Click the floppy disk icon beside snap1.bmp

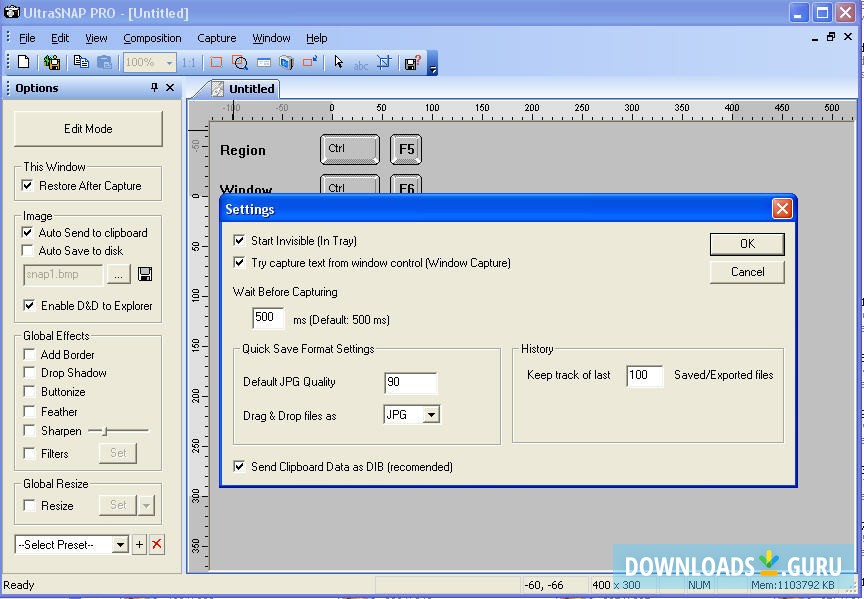[x=145, y=274]
